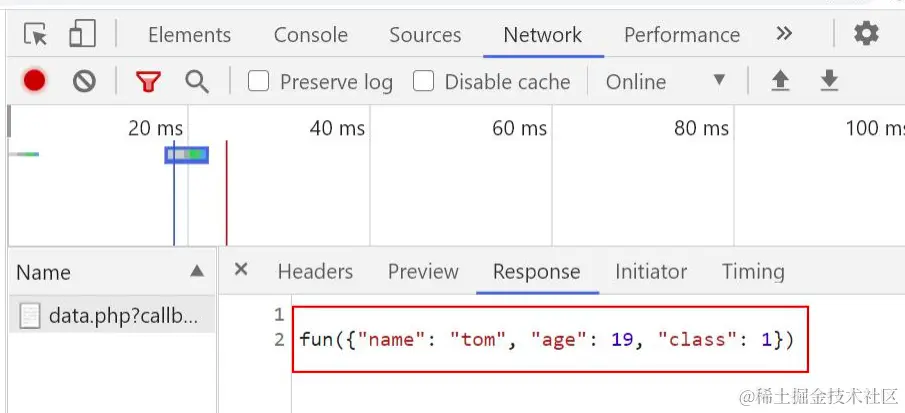Screen dimensions: 905x413
Task: Enable the Disable cache checkbox
Action: pos(424,81)
